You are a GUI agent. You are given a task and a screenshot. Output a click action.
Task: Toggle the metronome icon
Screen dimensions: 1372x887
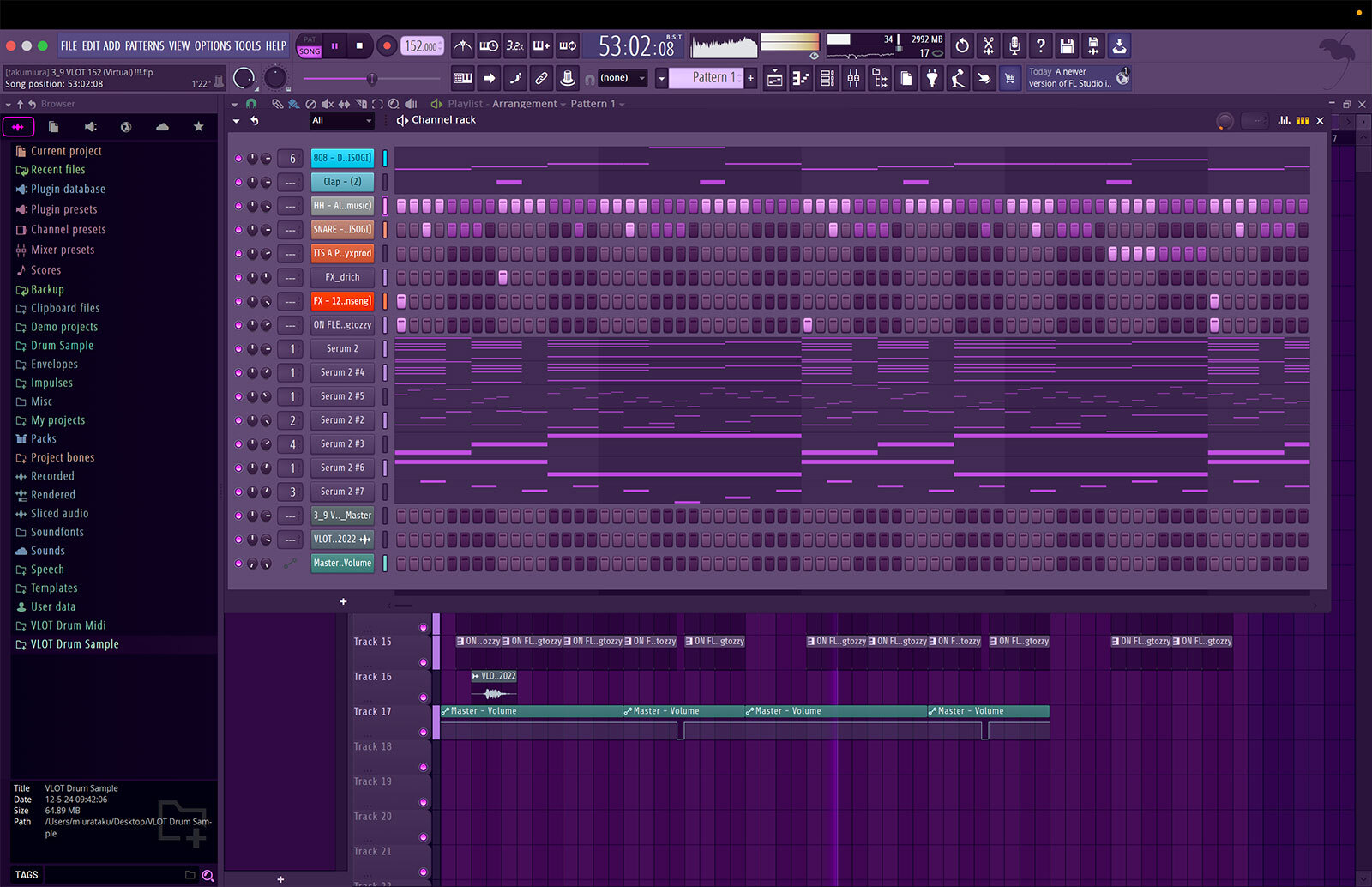tap(462, 46)
